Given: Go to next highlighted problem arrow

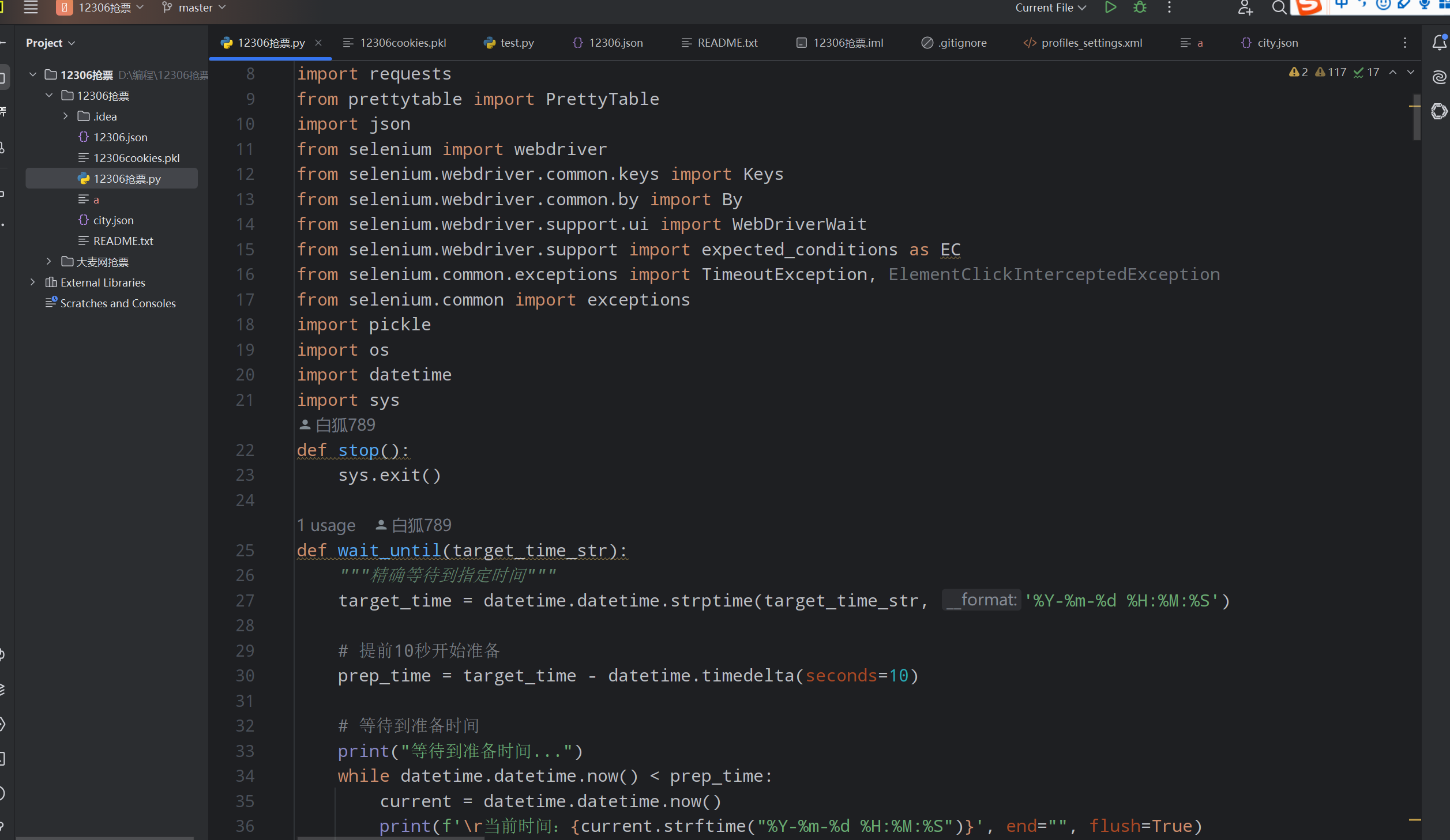Looking at the screenshot, I should 1411,72.
